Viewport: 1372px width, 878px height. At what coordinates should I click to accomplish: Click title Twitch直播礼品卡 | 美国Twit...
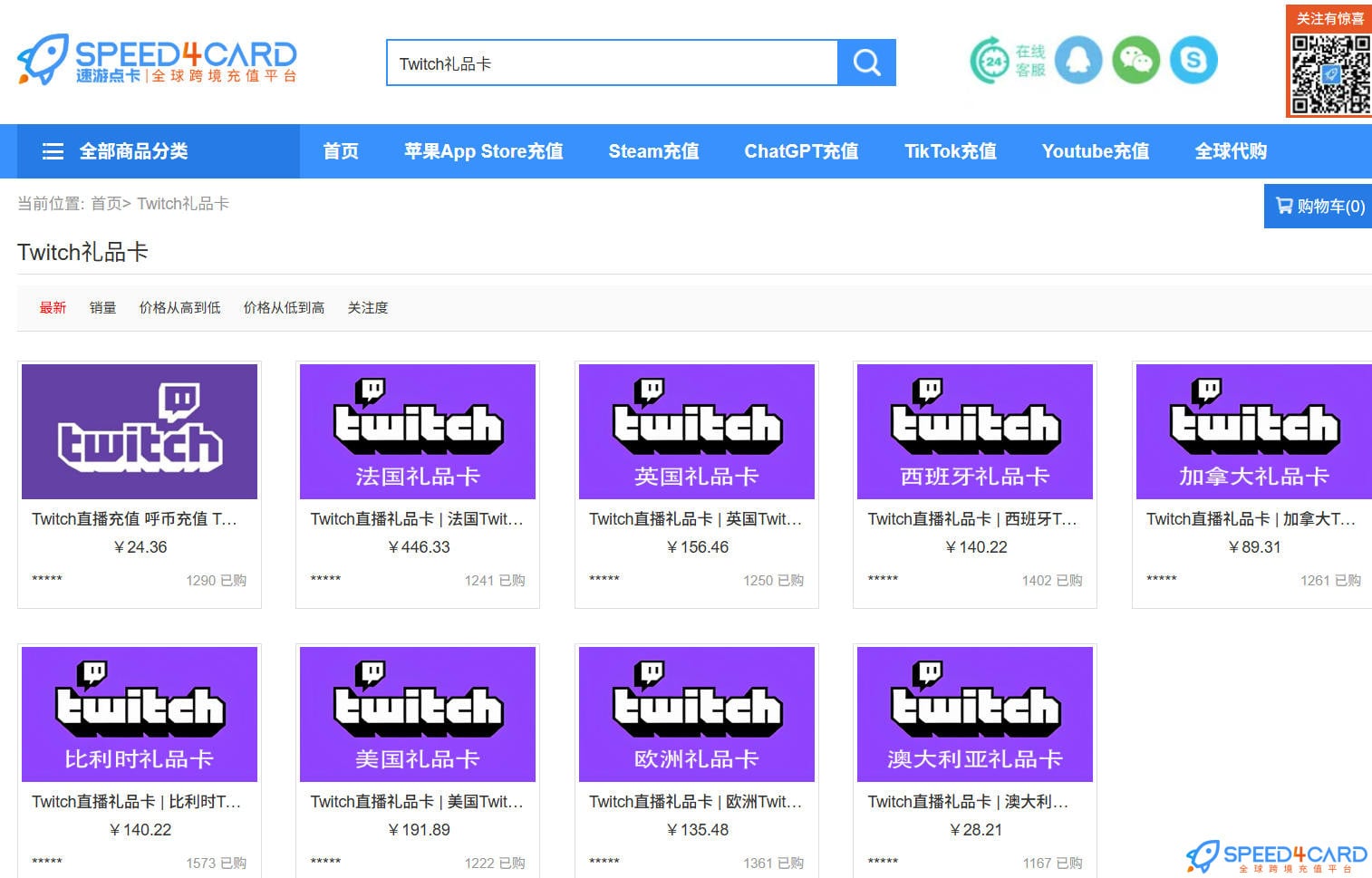tap(417, 802)
